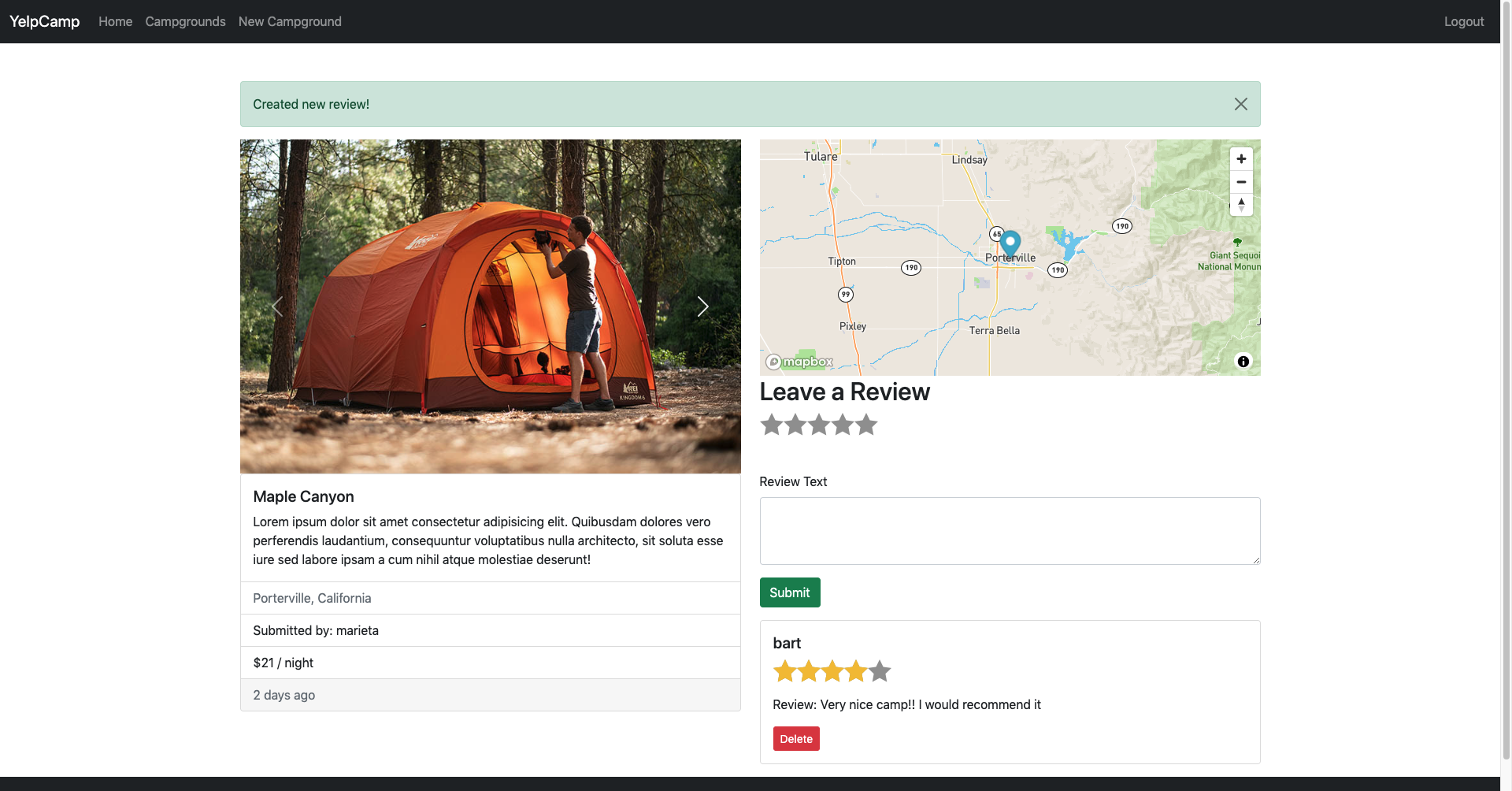Click inside the Review Text box
Viewport: 1512px width, 791px height.
pos(1009,530)
